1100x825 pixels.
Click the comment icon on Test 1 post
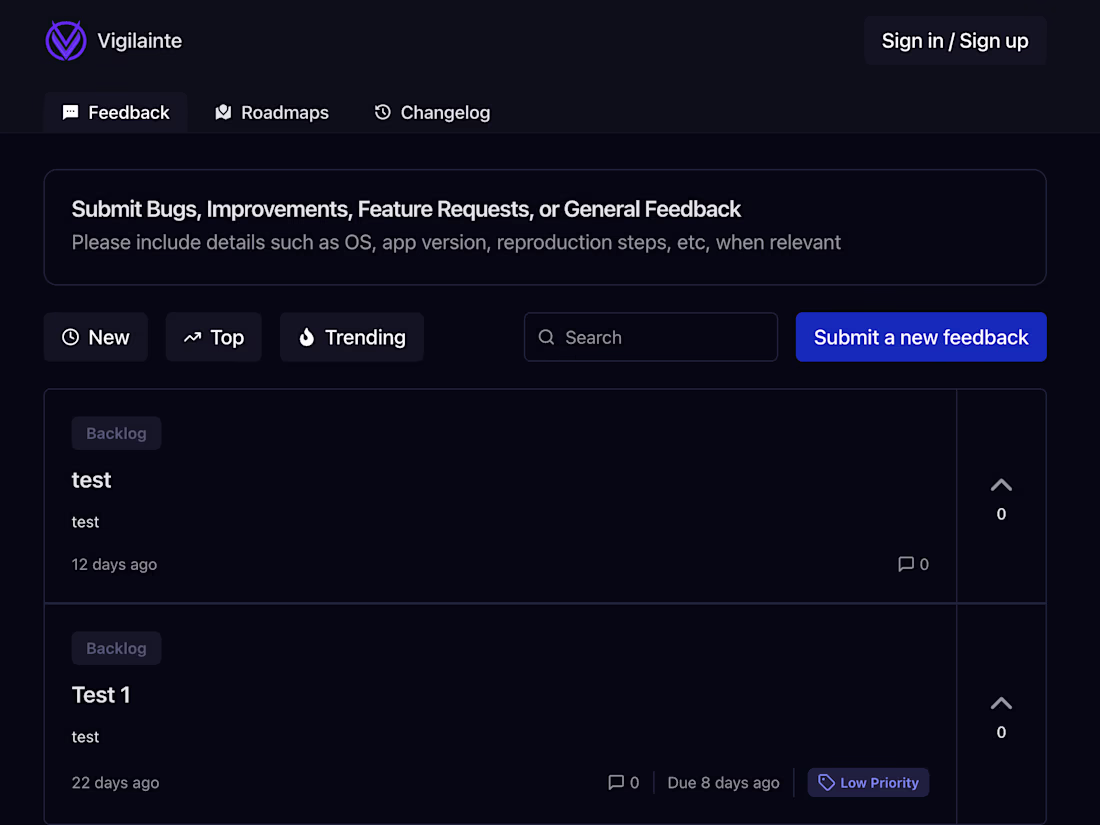tap(613, 782)
